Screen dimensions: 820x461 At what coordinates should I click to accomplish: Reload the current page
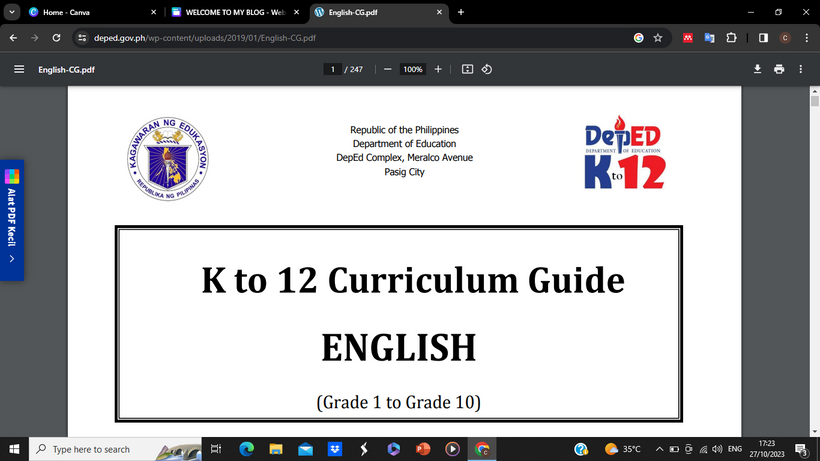(x=56, y=38)
